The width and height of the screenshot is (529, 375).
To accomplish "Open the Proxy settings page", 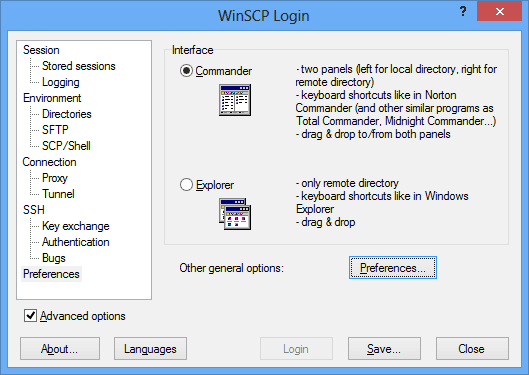I will pyautogui.click(x=55, y=178).
